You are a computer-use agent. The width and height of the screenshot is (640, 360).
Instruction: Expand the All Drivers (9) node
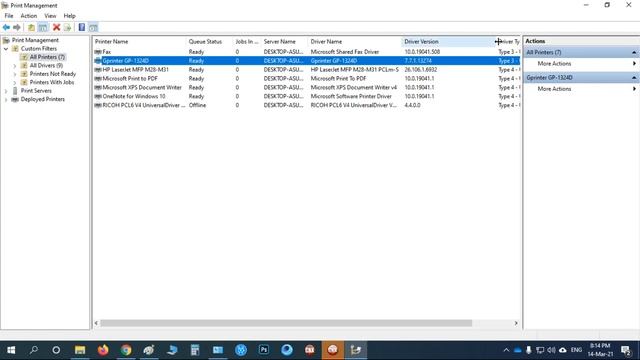15,66
